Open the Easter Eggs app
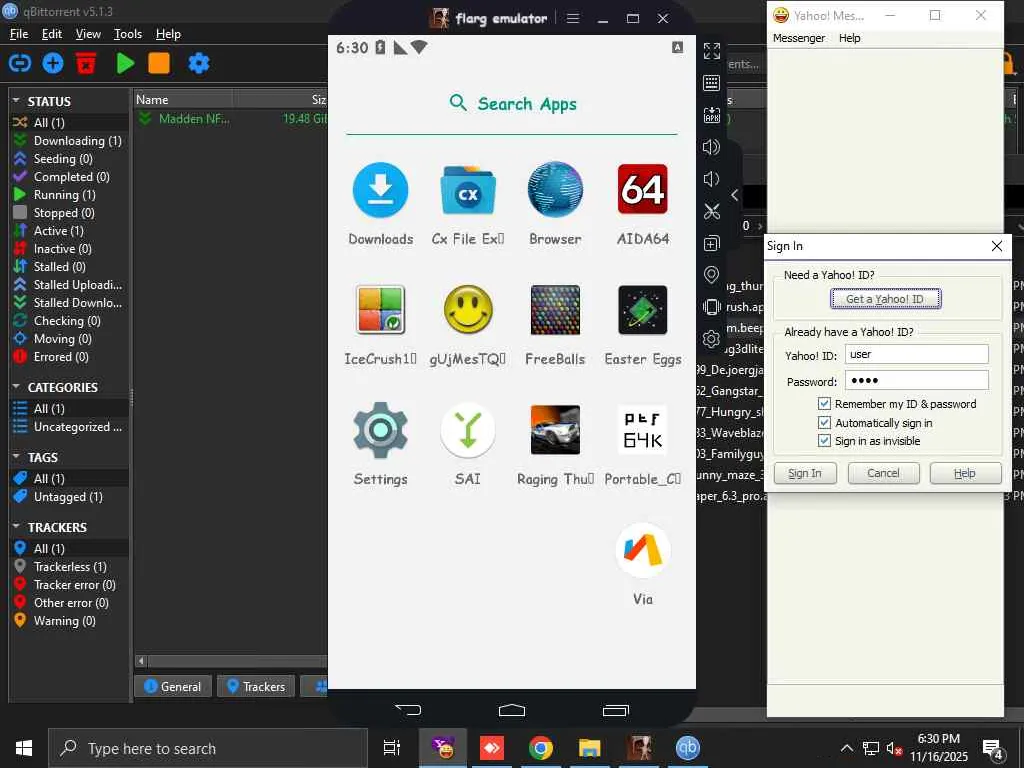The image size is (1024, 768). tap(643, 310)
